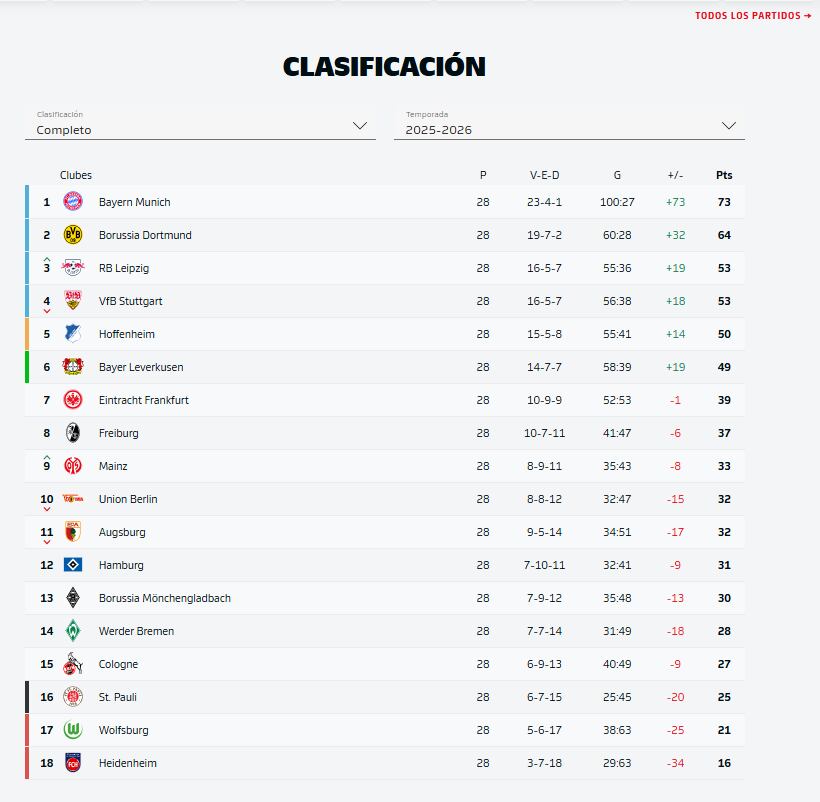Viewport: 820px width, 802px height.
Task: Open the RB Leipzig crest icon
Action: coord(74,268)
